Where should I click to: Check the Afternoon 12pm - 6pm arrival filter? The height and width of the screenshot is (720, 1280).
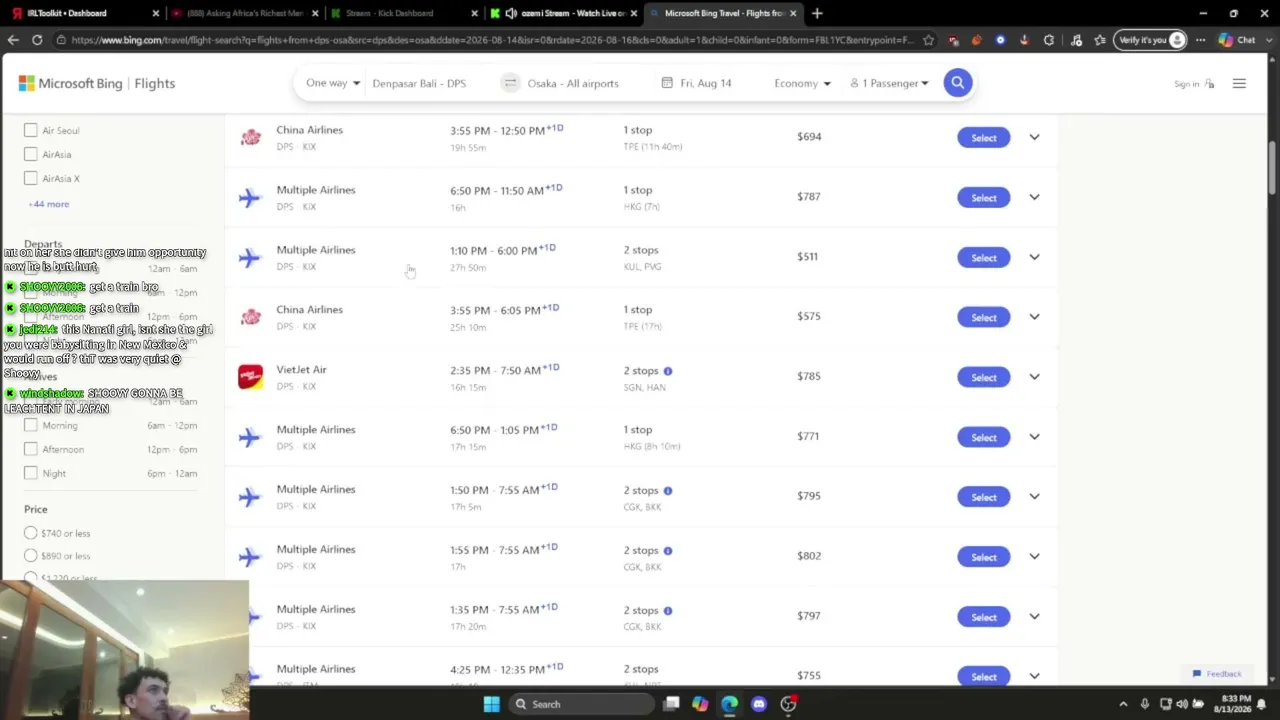click(31, 449)
